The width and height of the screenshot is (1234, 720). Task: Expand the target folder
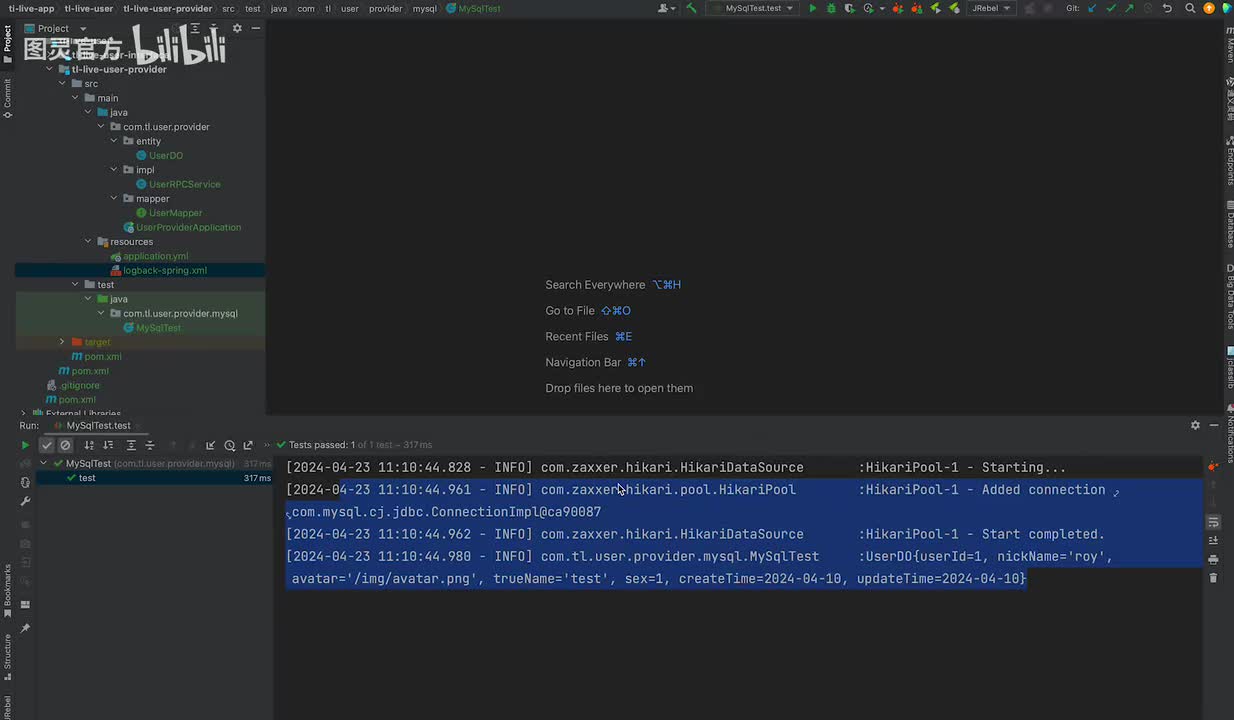pyautogui.click(x=62, y=342)
